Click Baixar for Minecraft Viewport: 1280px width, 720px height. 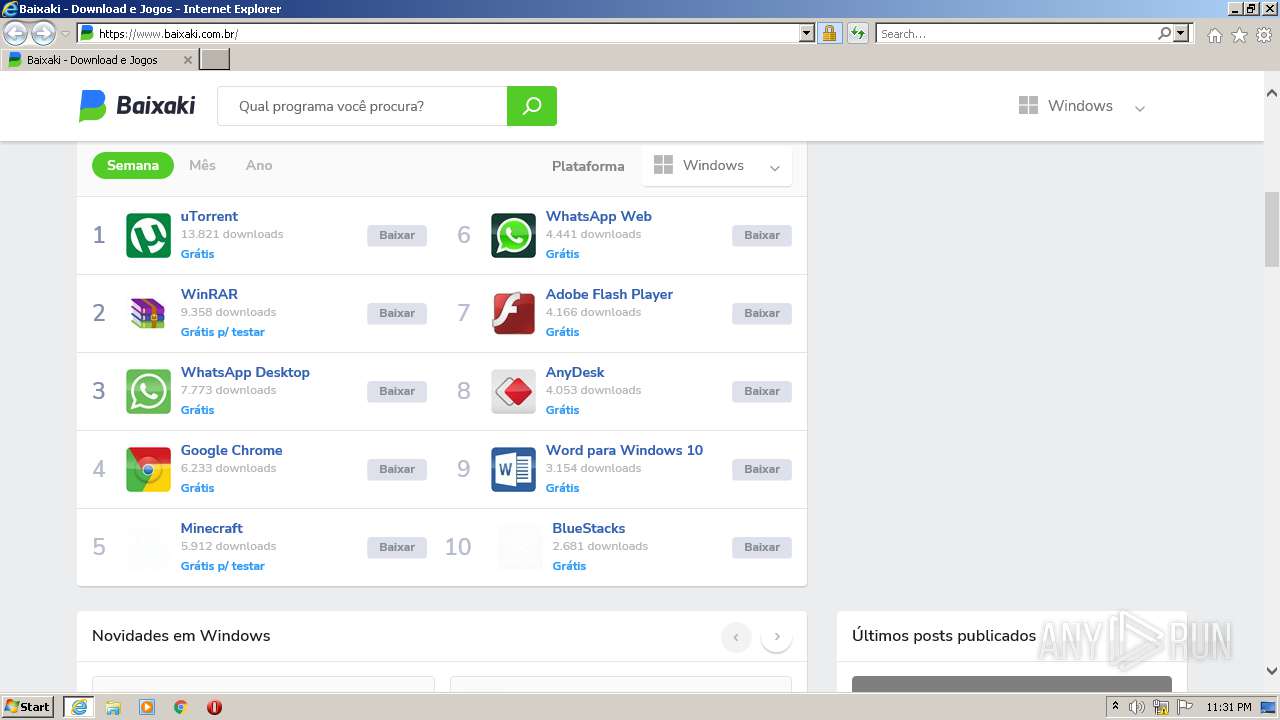(397, 547)
